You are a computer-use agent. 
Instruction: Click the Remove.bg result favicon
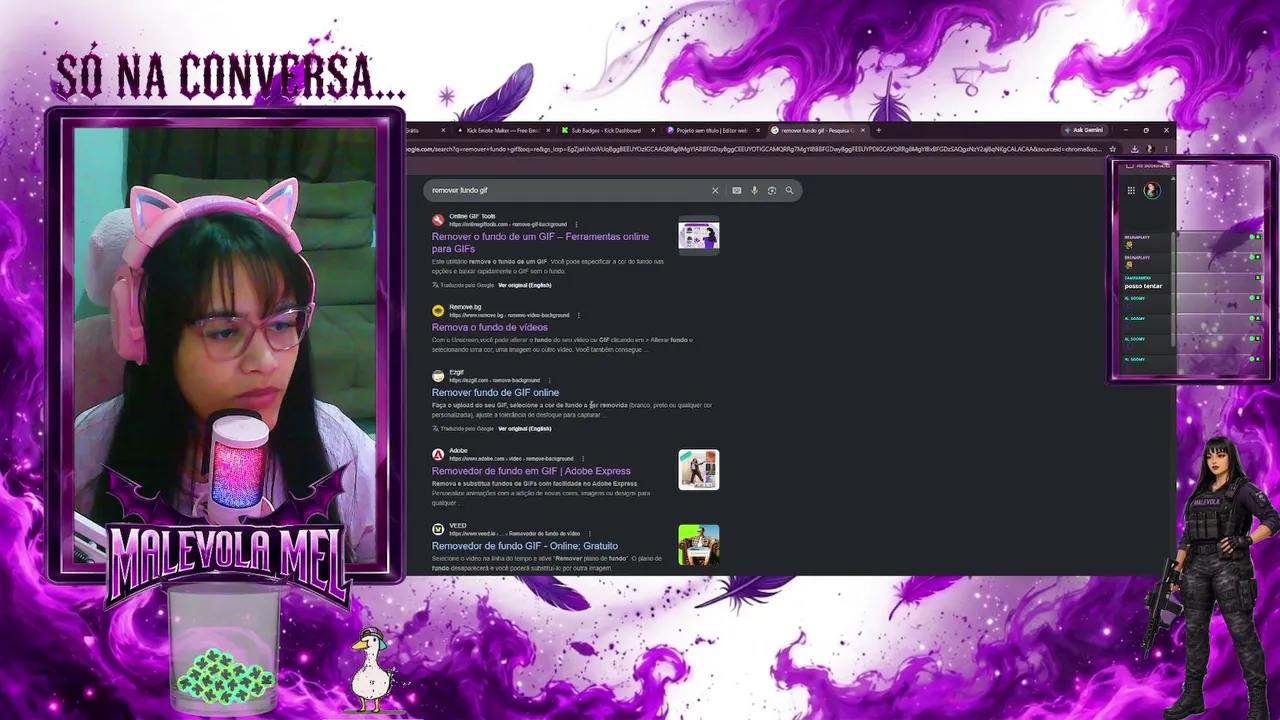click(x=438, y=311)
